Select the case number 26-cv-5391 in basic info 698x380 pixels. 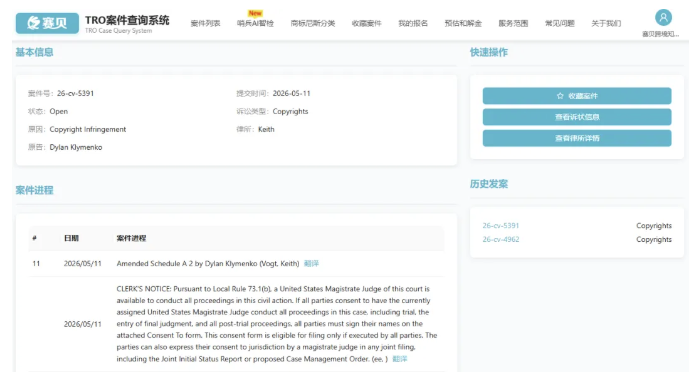coord(75,93)
